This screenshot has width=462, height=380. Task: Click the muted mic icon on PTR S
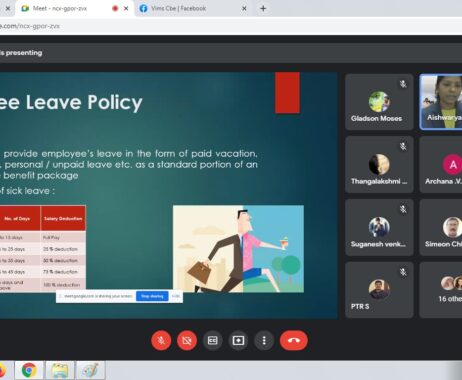403,272
